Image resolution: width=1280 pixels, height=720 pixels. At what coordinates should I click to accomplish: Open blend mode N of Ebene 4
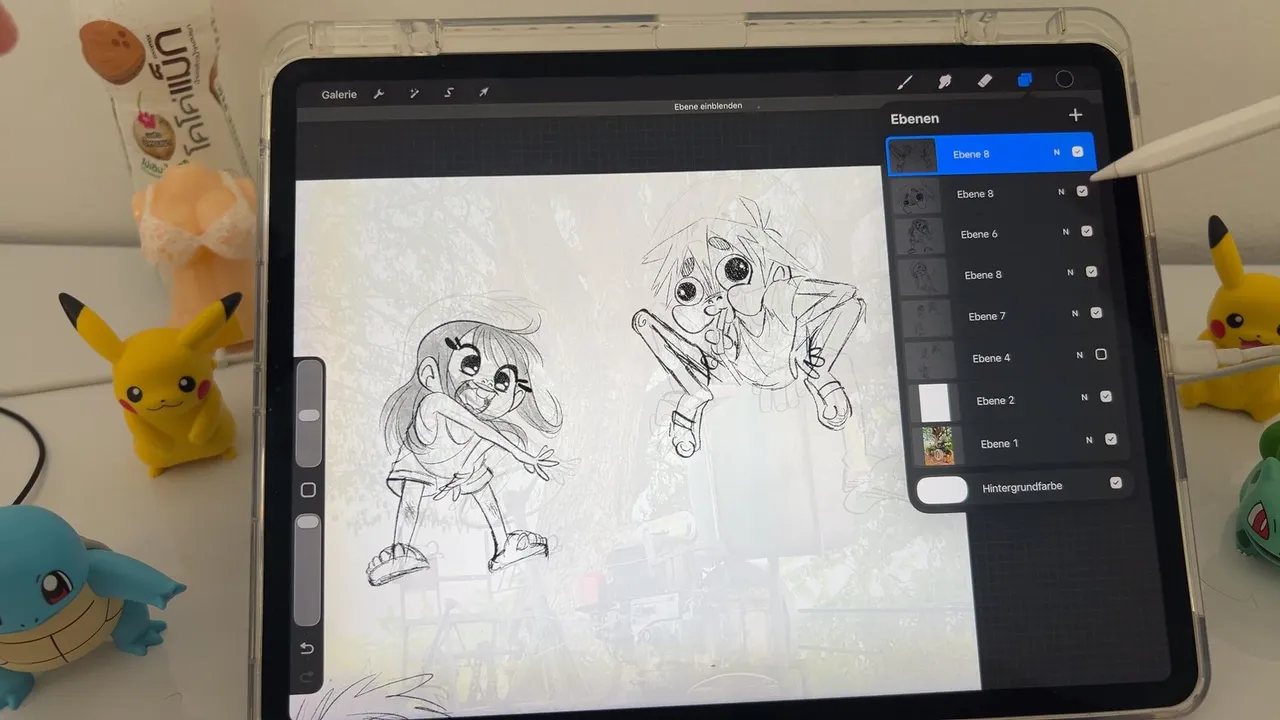(1080, 355)
